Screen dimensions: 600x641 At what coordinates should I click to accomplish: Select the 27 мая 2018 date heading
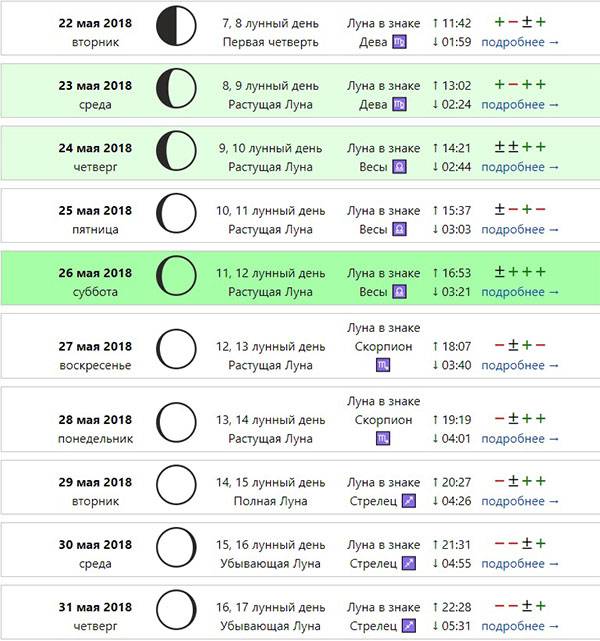pos(95,345)
